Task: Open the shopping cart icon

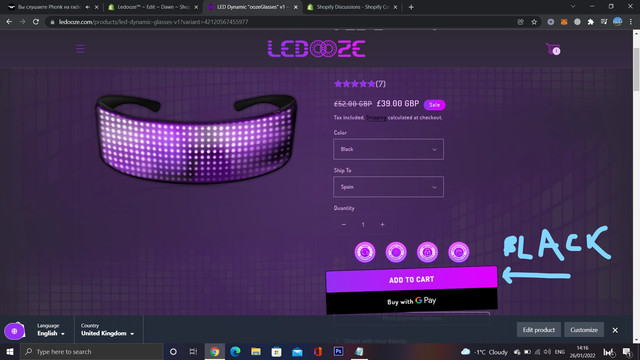Action: [553, 49]
